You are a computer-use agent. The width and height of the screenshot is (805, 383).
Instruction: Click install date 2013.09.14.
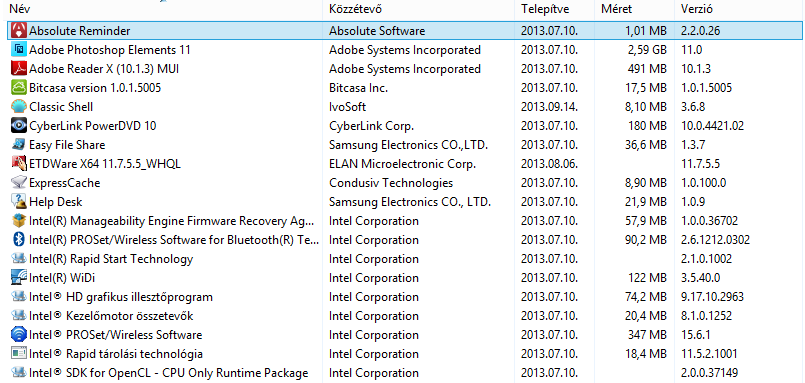(x=549, y=107)
